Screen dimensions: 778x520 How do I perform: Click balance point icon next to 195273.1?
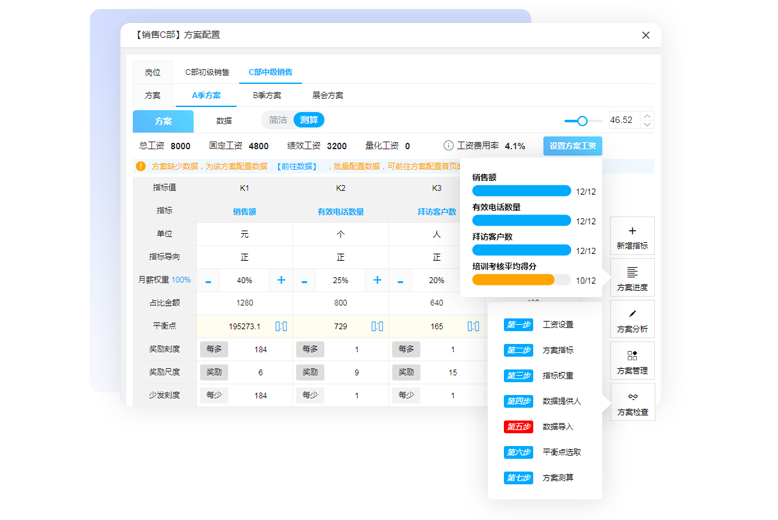(281, 326)
